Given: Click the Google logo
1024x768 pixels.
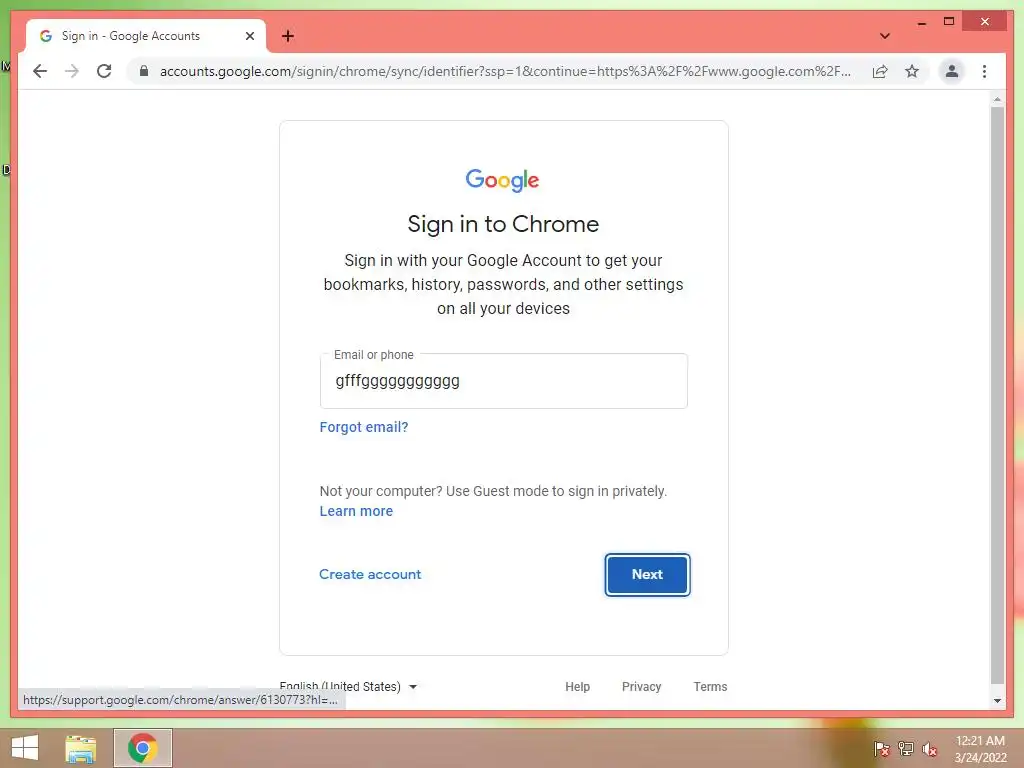Looking at the screenshot, I should point(502,180).
